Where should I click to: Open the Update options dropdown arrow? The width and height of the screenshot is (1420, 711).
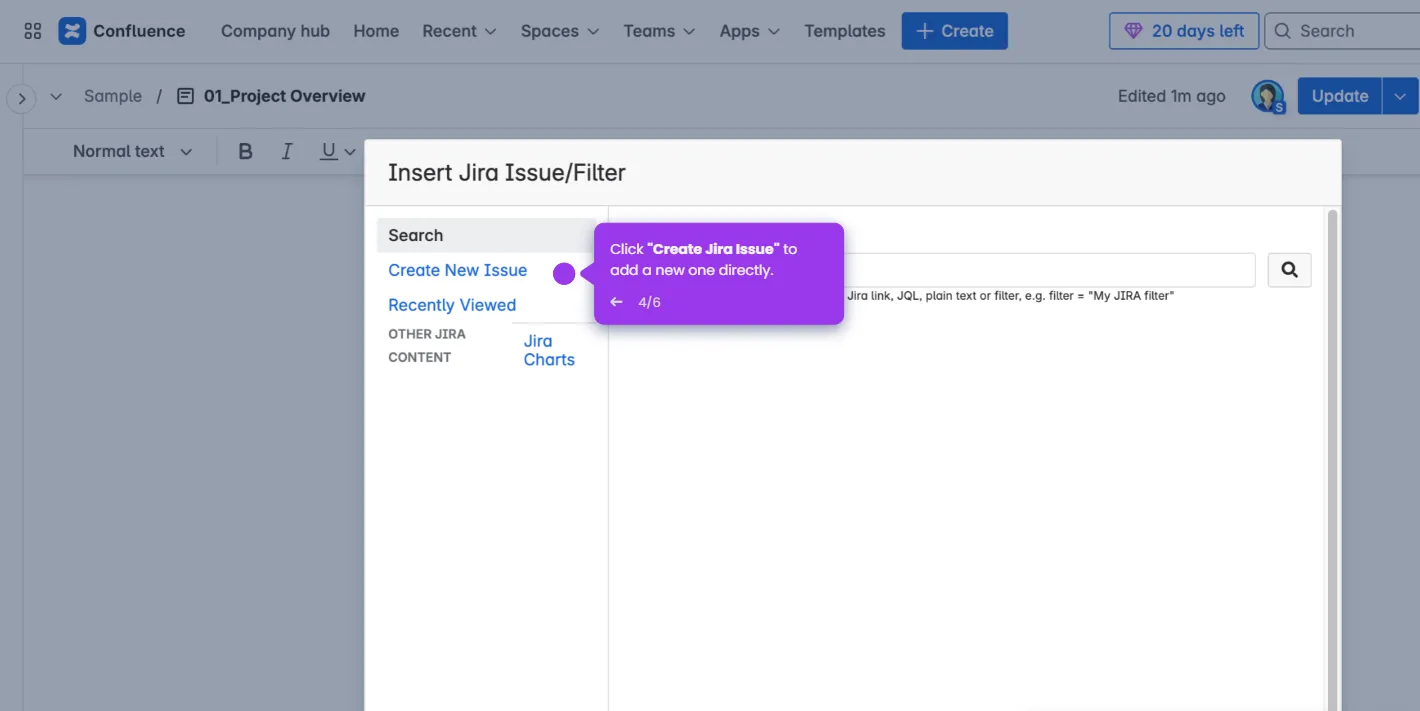tap(1400, 96)
